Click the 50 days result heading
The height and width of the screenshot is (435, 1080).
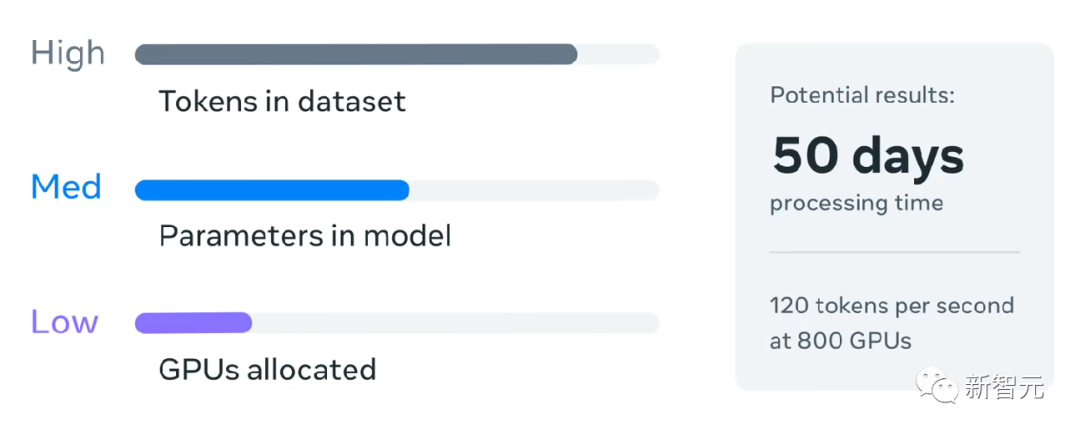(868, 157)
